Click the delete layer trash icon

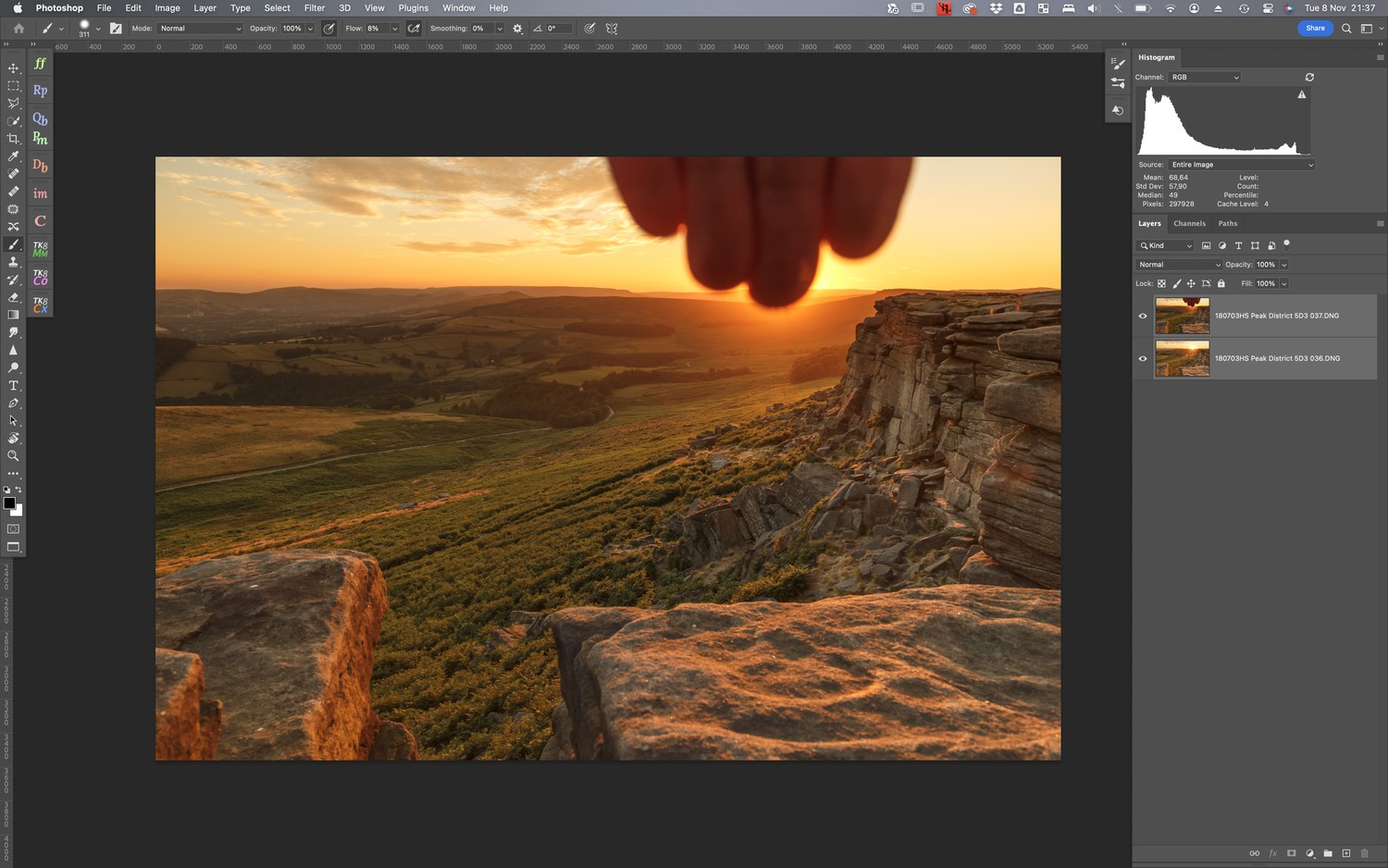click(x=1364, y=853)
